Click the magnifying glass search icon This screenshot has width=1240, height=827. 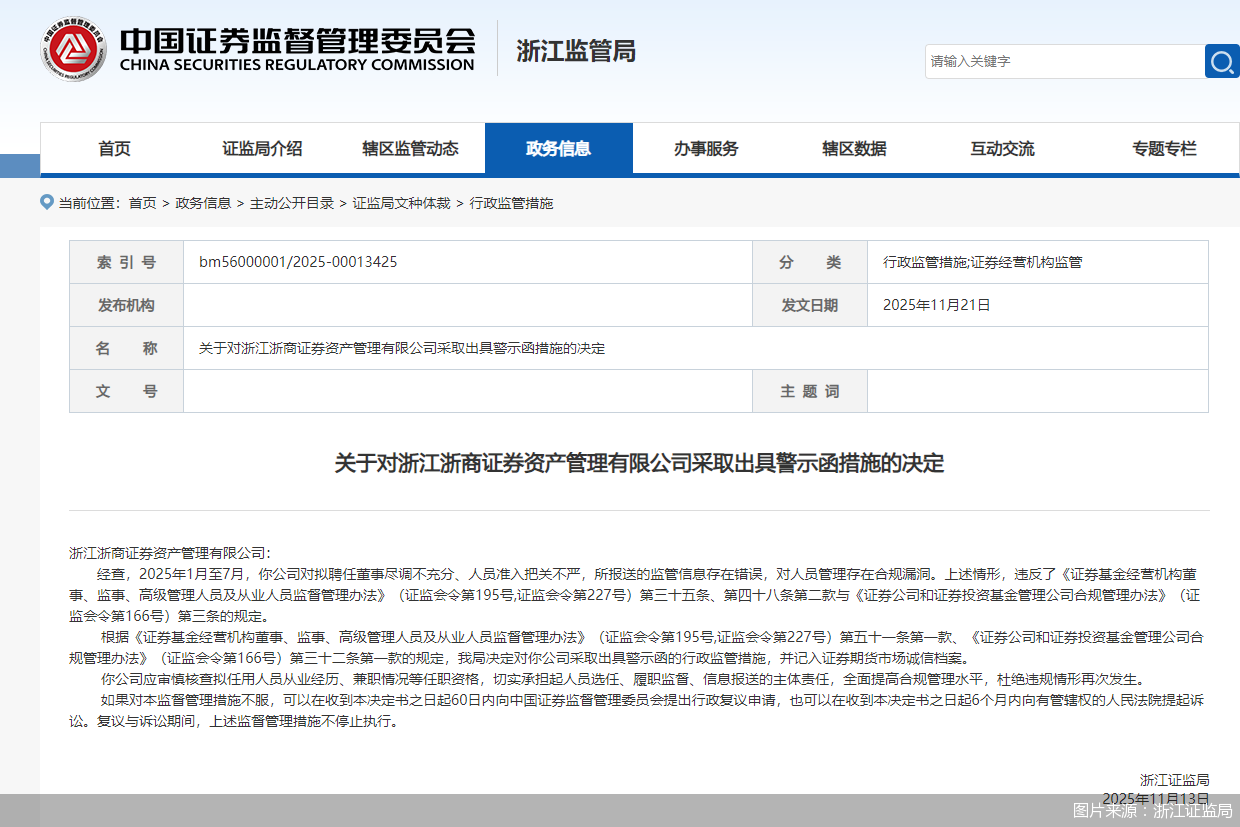(1221, 61)
